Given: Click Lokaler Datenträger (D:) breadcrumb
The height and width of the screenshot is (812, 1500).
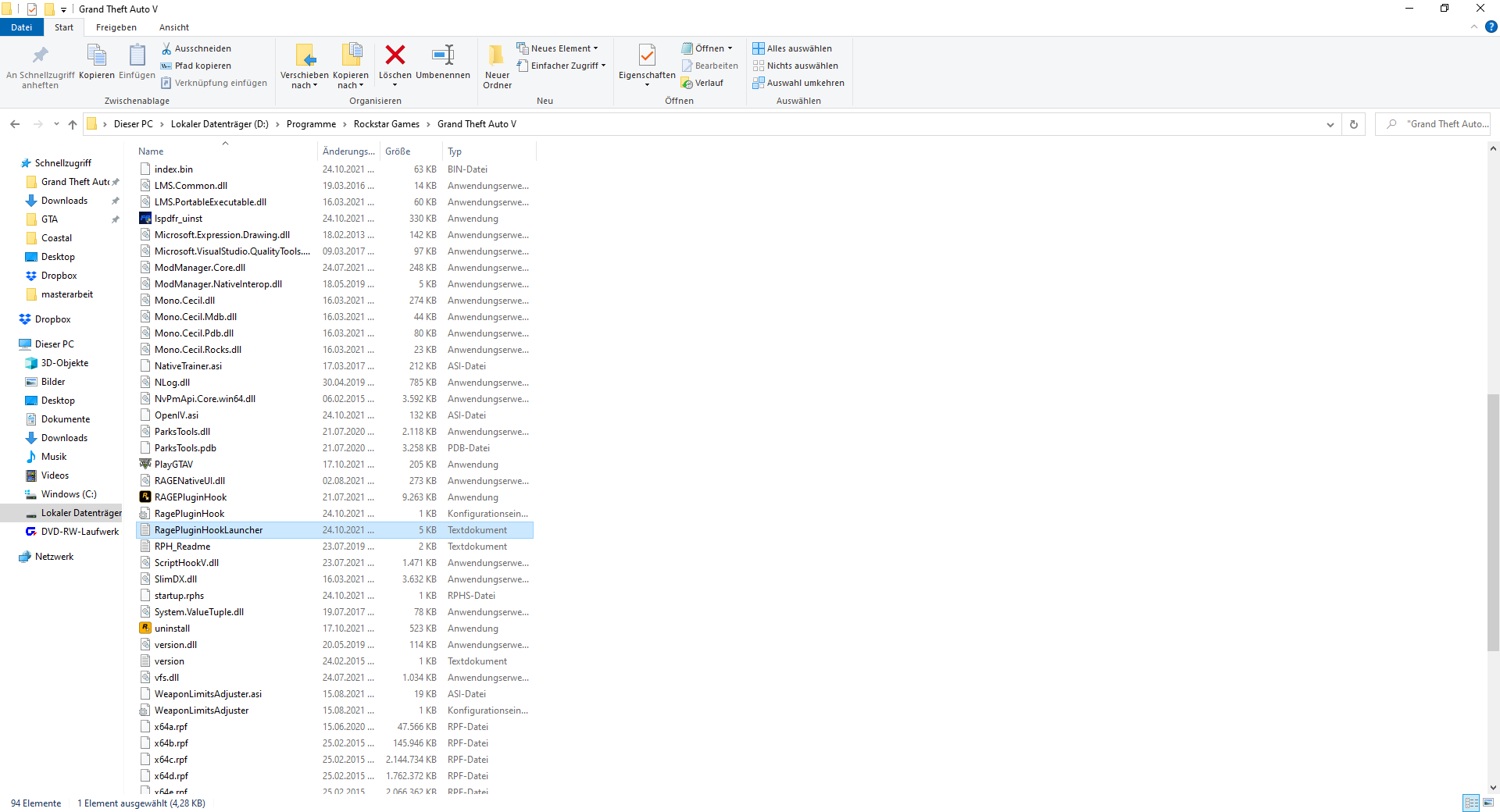Looking at the screenshot, I should pyautogui.click(x=220, y=124).
